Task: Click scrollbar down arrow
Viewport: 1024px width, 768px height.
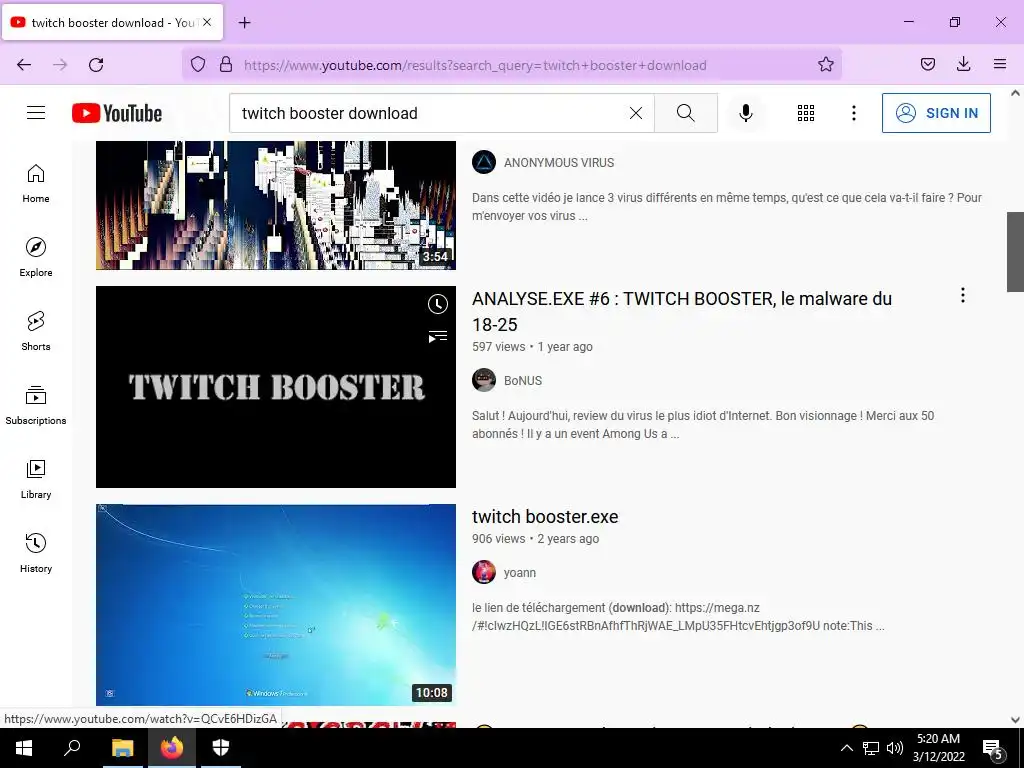Action: pyautogui.click(x=1015, y=720)
